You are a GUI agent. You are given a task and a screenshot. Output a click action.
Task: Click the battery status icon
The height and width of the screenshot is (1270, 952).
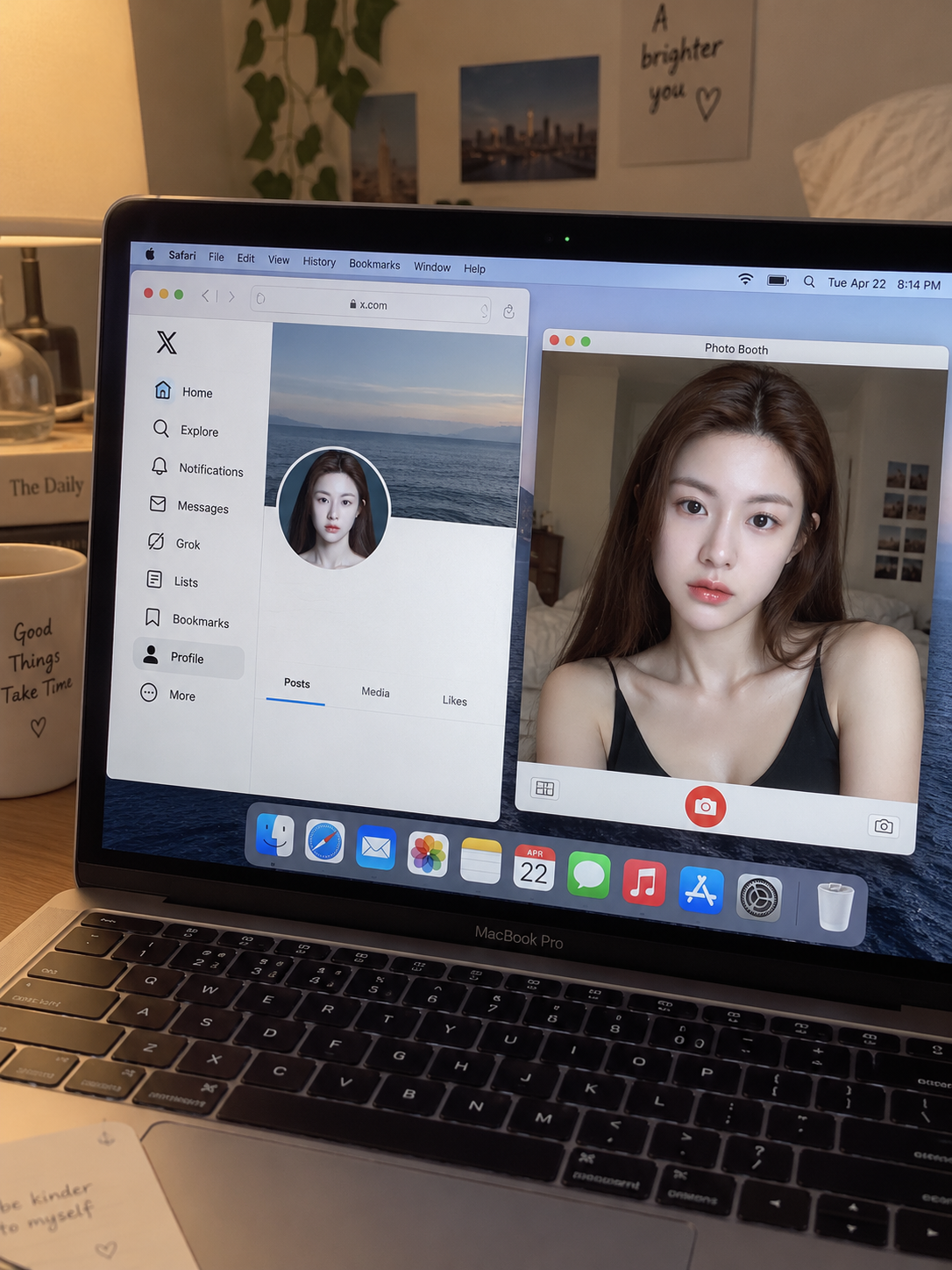coord(778,281)
